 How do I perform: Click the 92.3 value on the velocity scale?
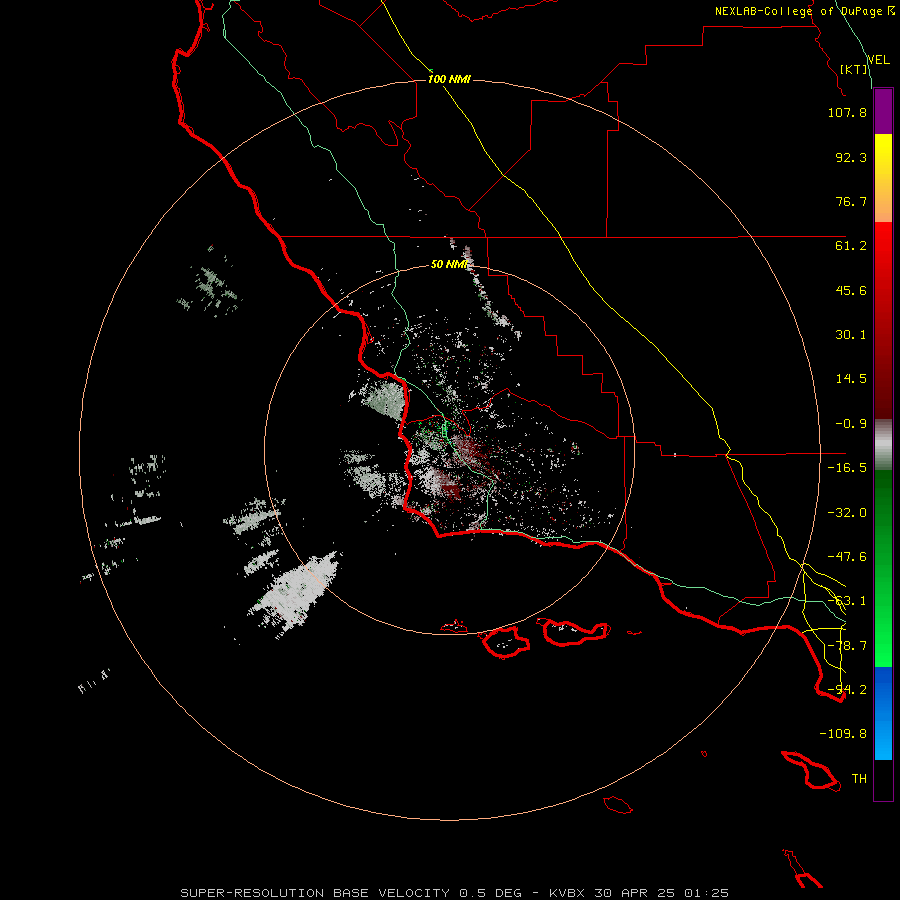click(851, 157)
